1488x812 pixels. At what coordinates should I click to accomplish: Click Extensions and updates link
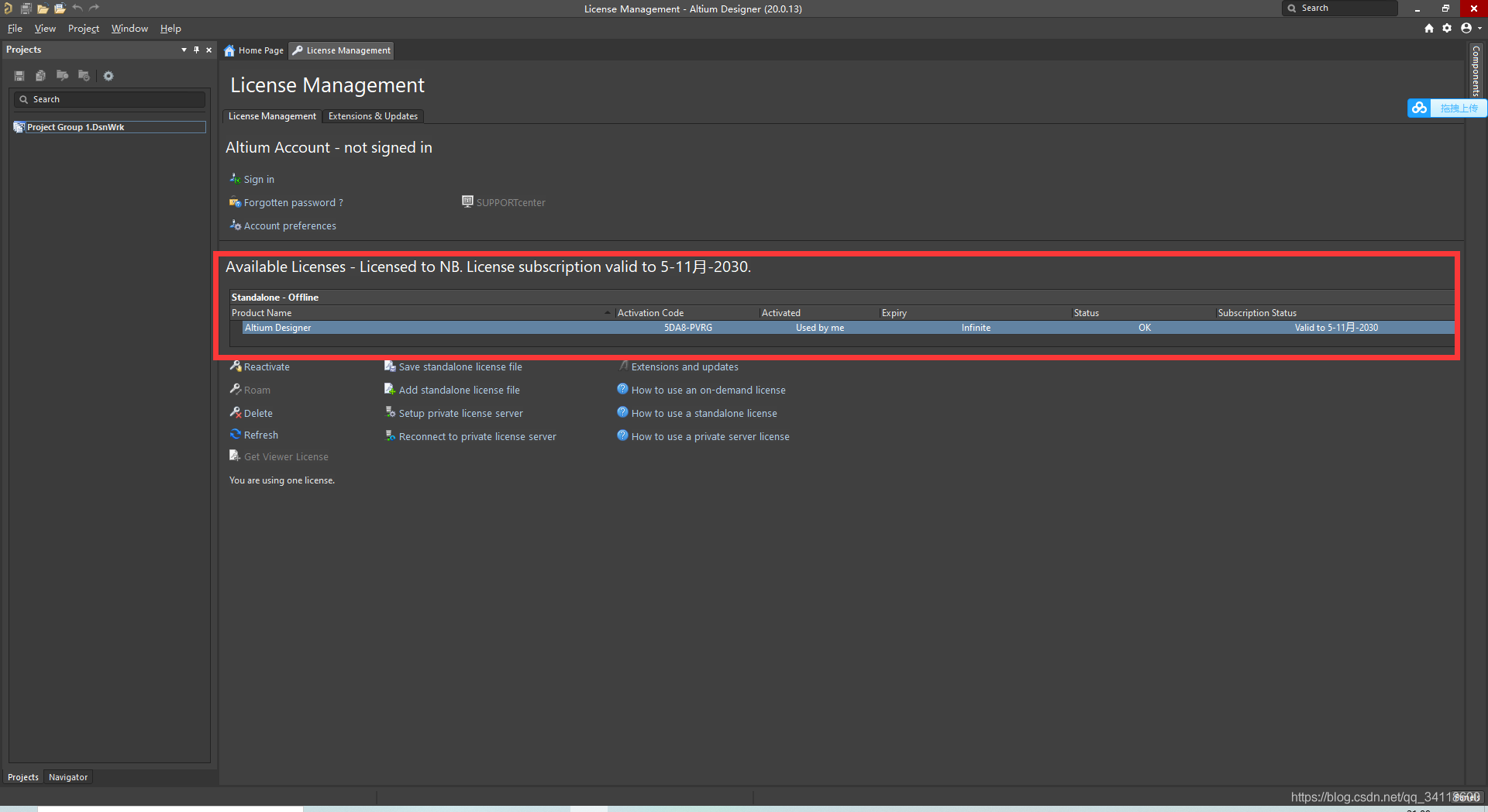tap(685, 367)
